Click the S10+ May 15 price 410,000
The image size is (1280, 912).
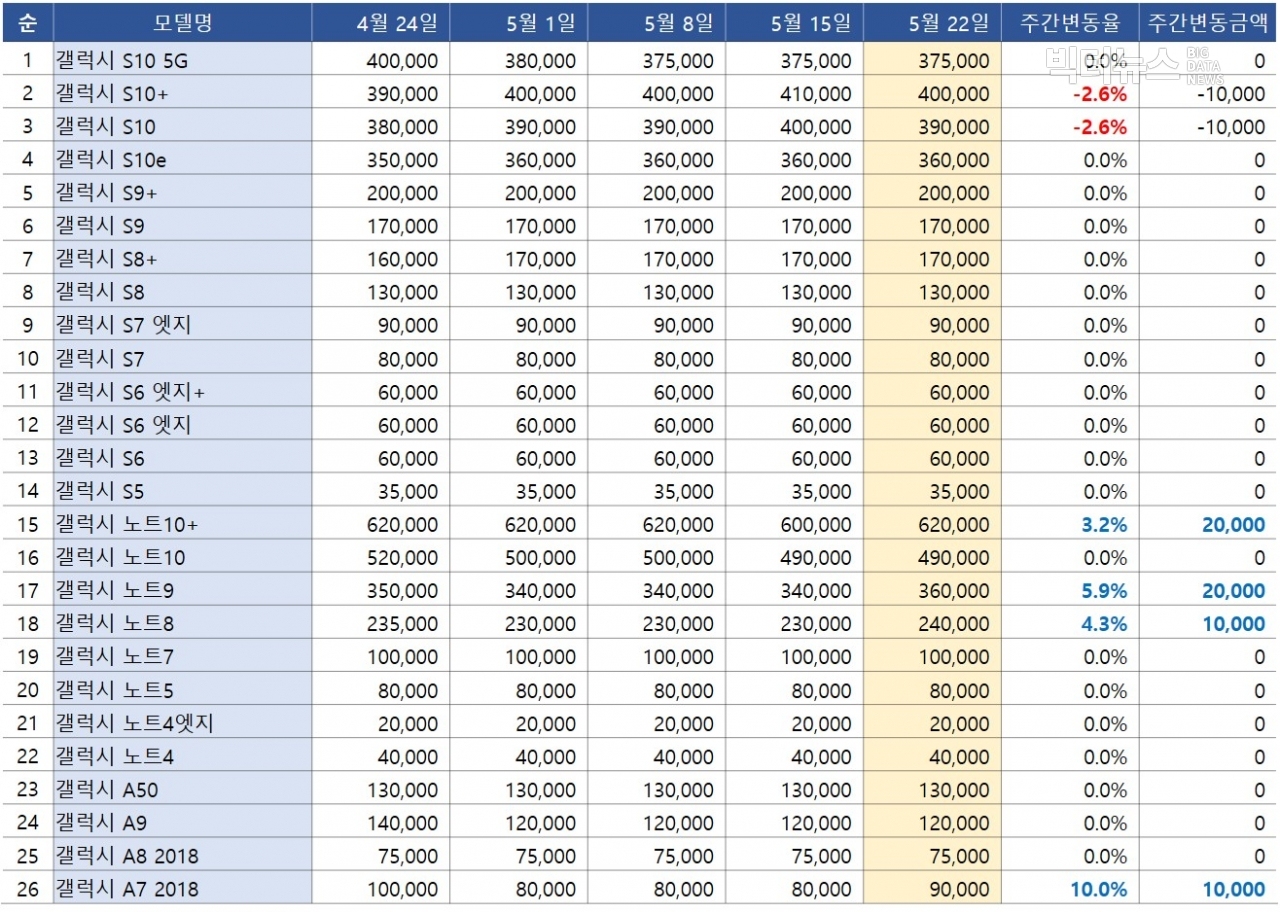pyautogui.click(x=816, y=94)
